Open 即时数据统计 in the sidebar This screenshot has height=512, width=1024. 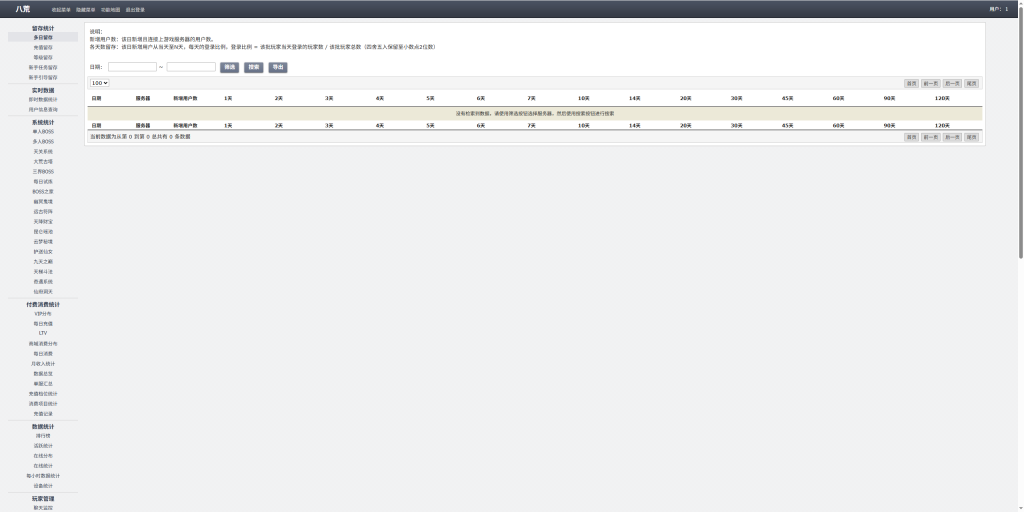[43, 99]
